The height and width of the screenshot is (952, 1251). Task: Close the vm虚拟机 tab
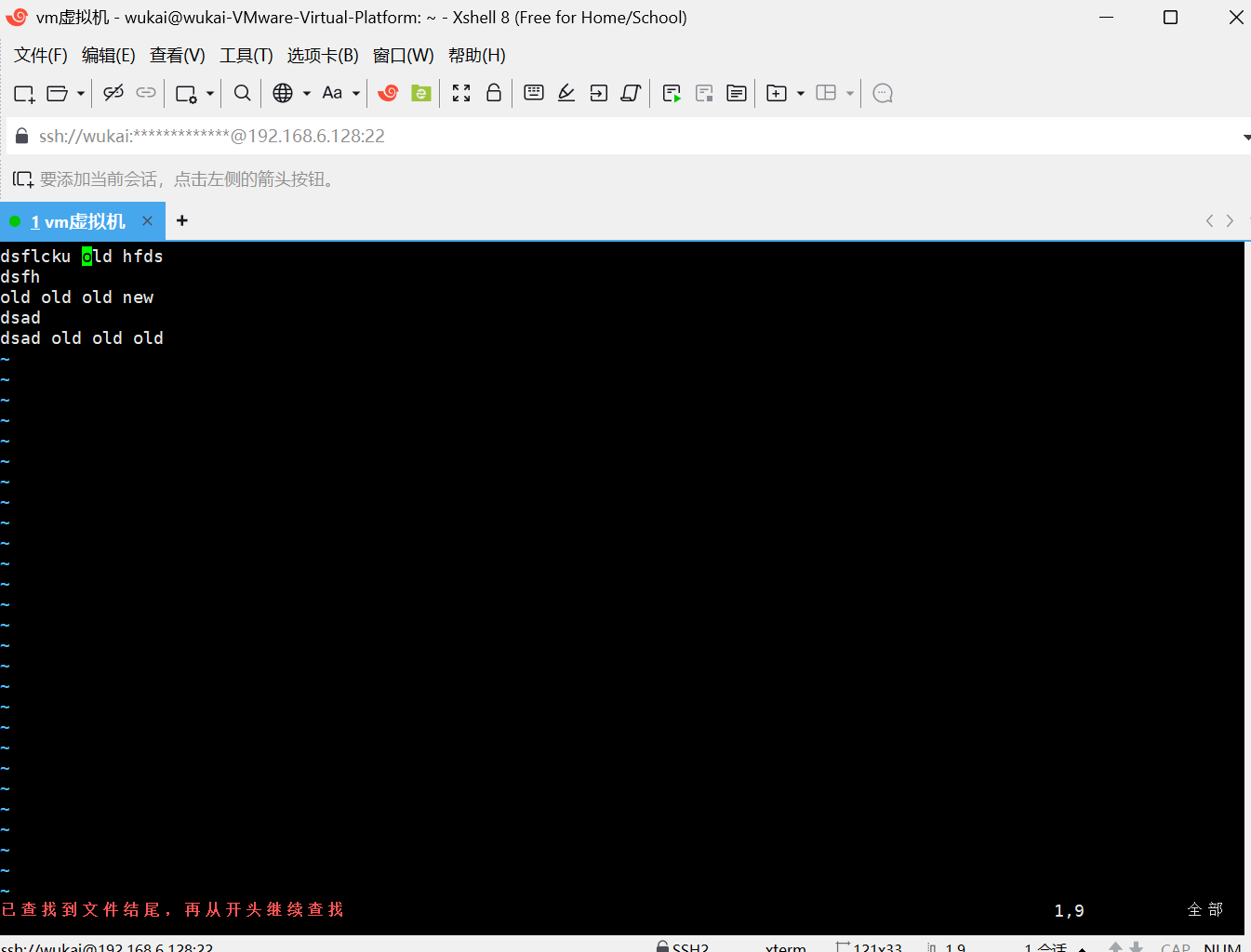[x=147, y=220]
